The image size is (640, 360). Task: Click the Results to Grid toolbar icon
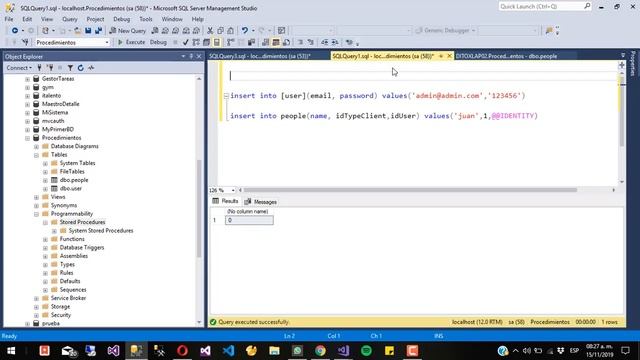coord(276,42)
